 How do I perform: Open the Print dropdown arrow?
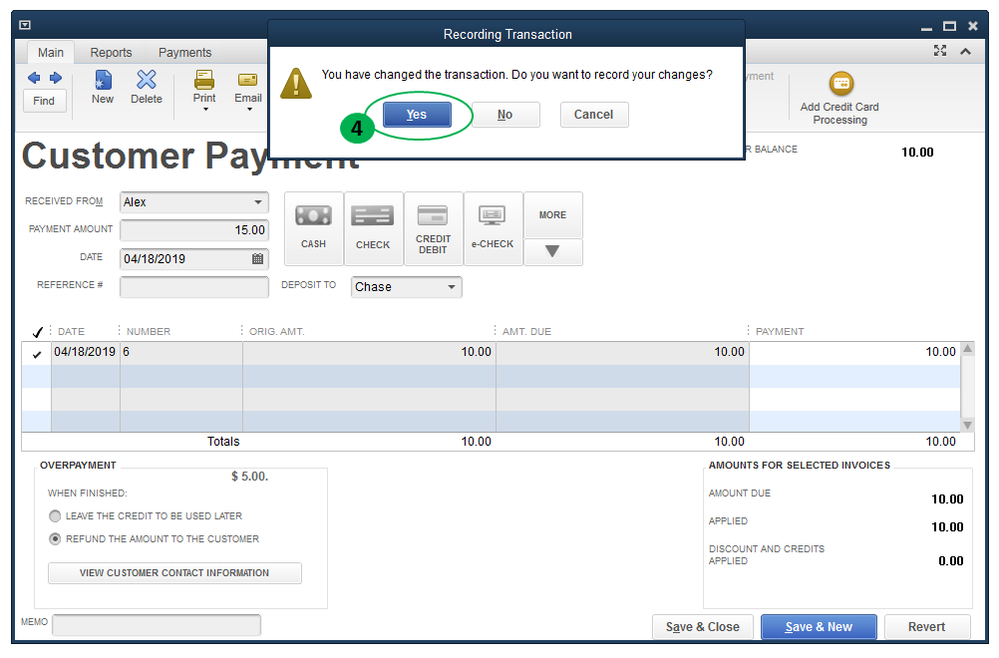(x=205, y=110)
